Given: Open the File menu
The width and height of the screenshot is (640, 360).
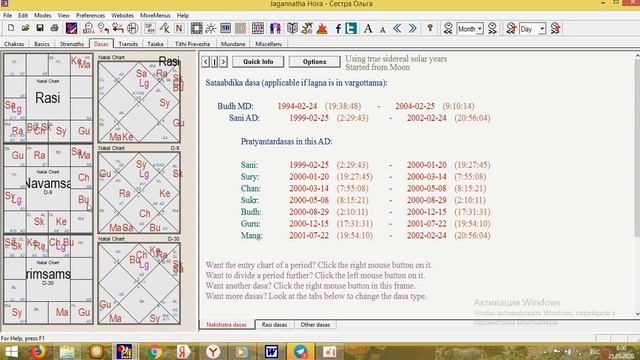Looking at the screenshot, I should (7, 15).
